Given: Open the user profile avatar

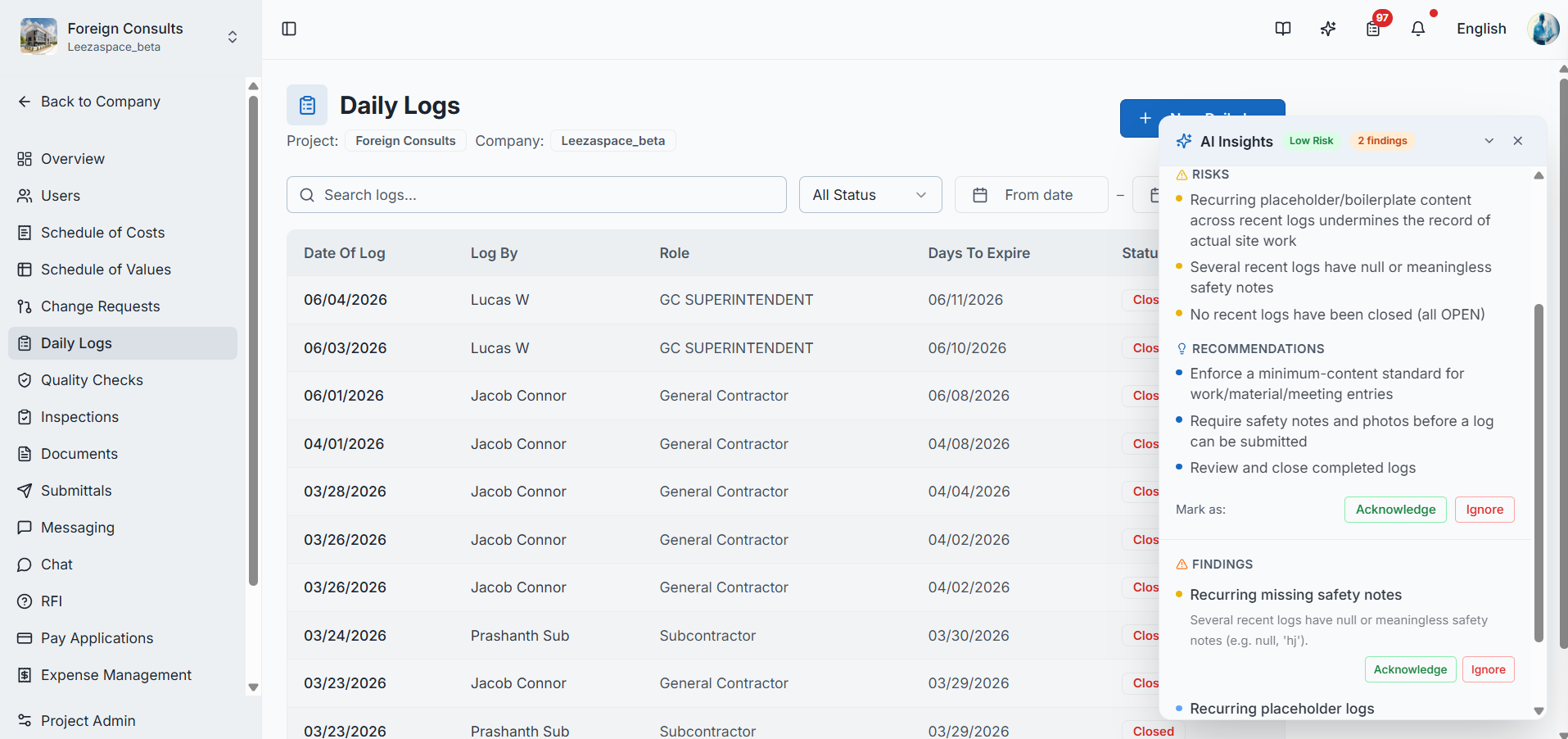Looking at the screenshot, I should (x=1543, y=29).
